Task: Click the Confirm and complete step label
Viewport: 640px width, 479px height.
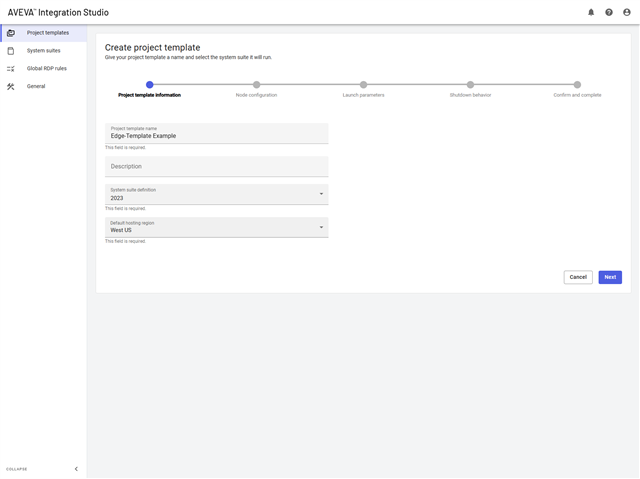Action: [x=577, y=95]
